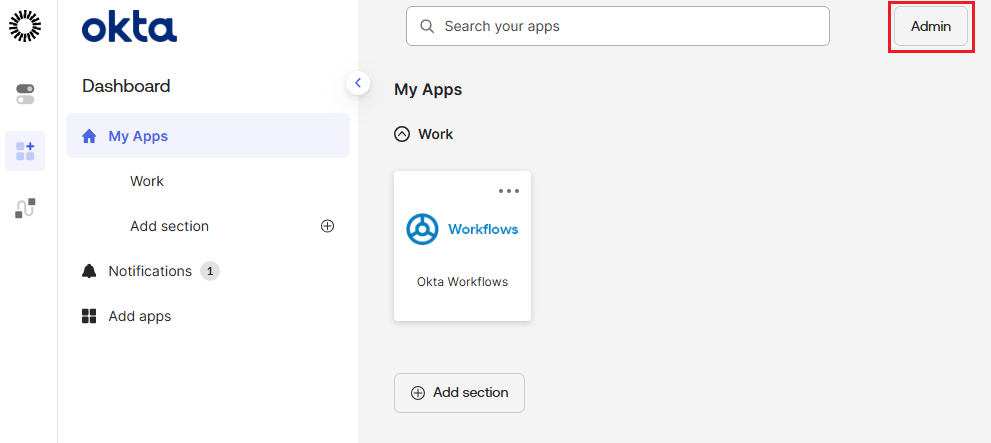The height and width of the screenshot is (443, 991).
Task: Collapse the Work section chevron
Action: [402, 134]
